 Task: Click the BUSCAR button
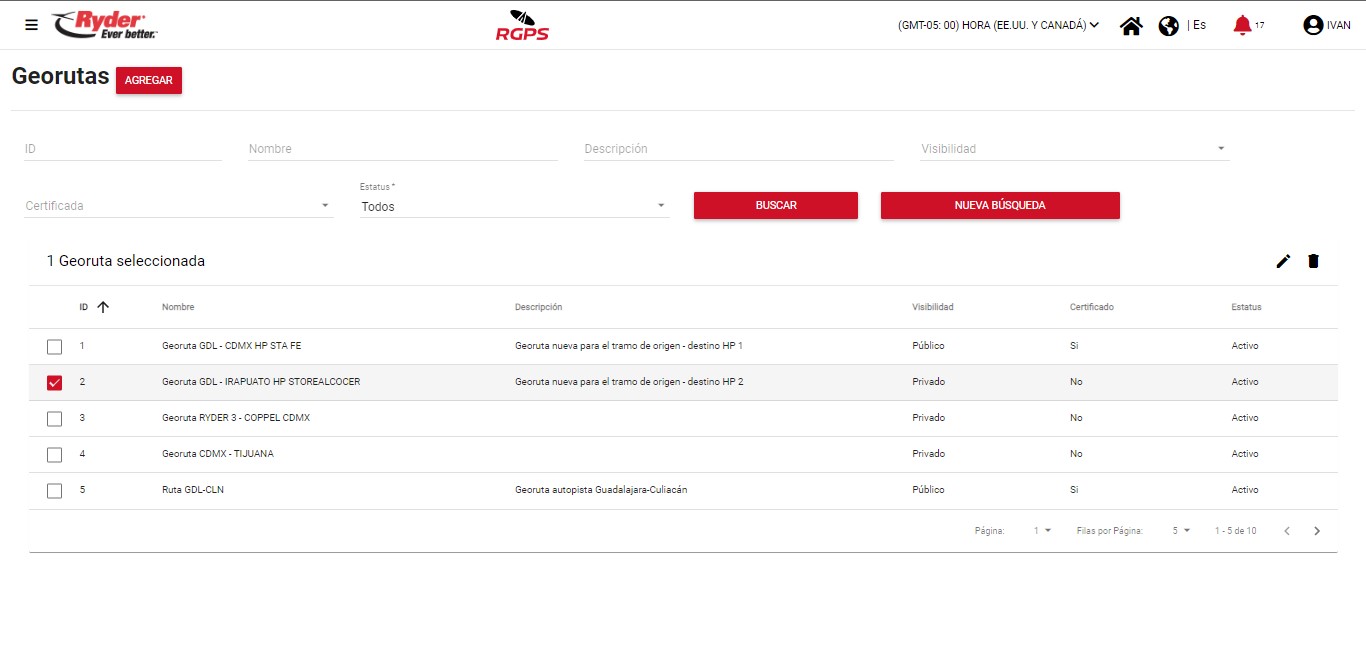click(775, 205)
